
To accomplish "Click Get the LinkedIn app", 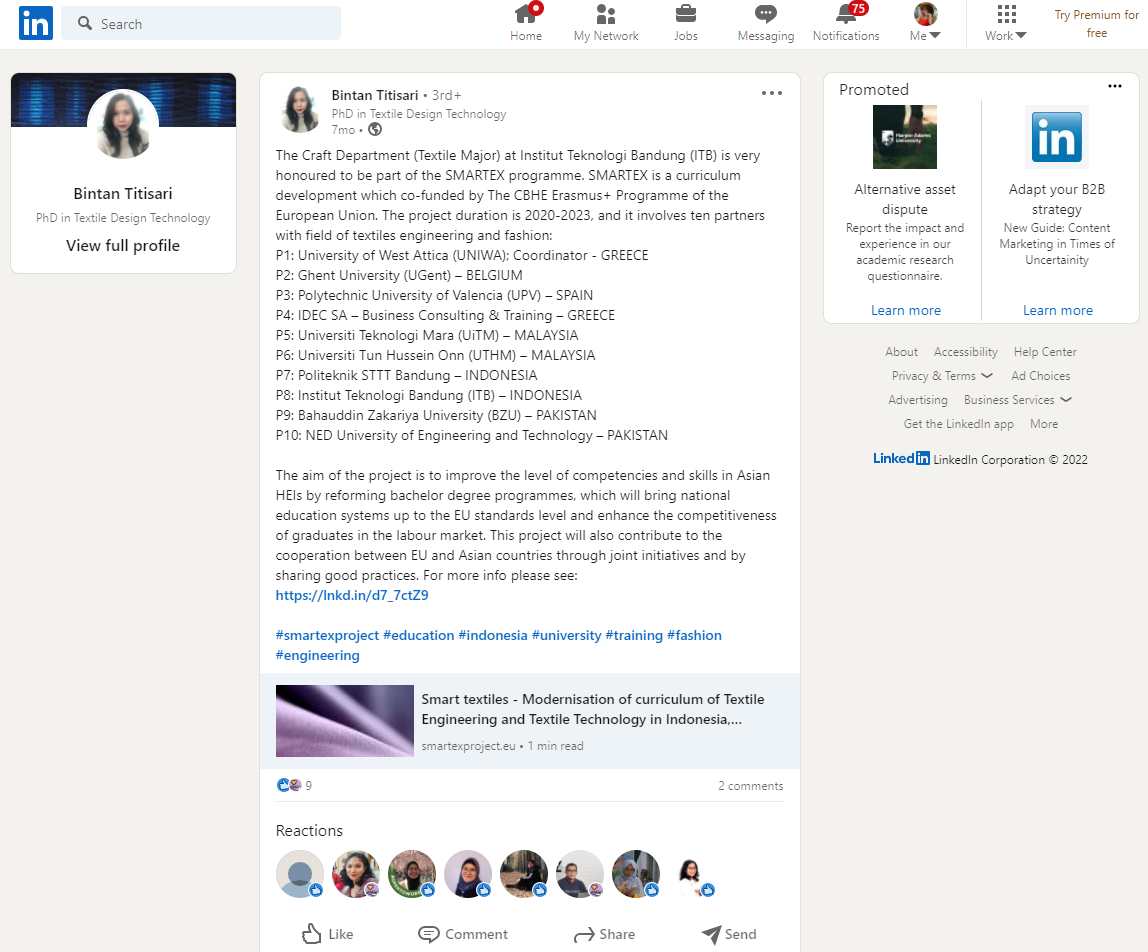I will 958,424.
